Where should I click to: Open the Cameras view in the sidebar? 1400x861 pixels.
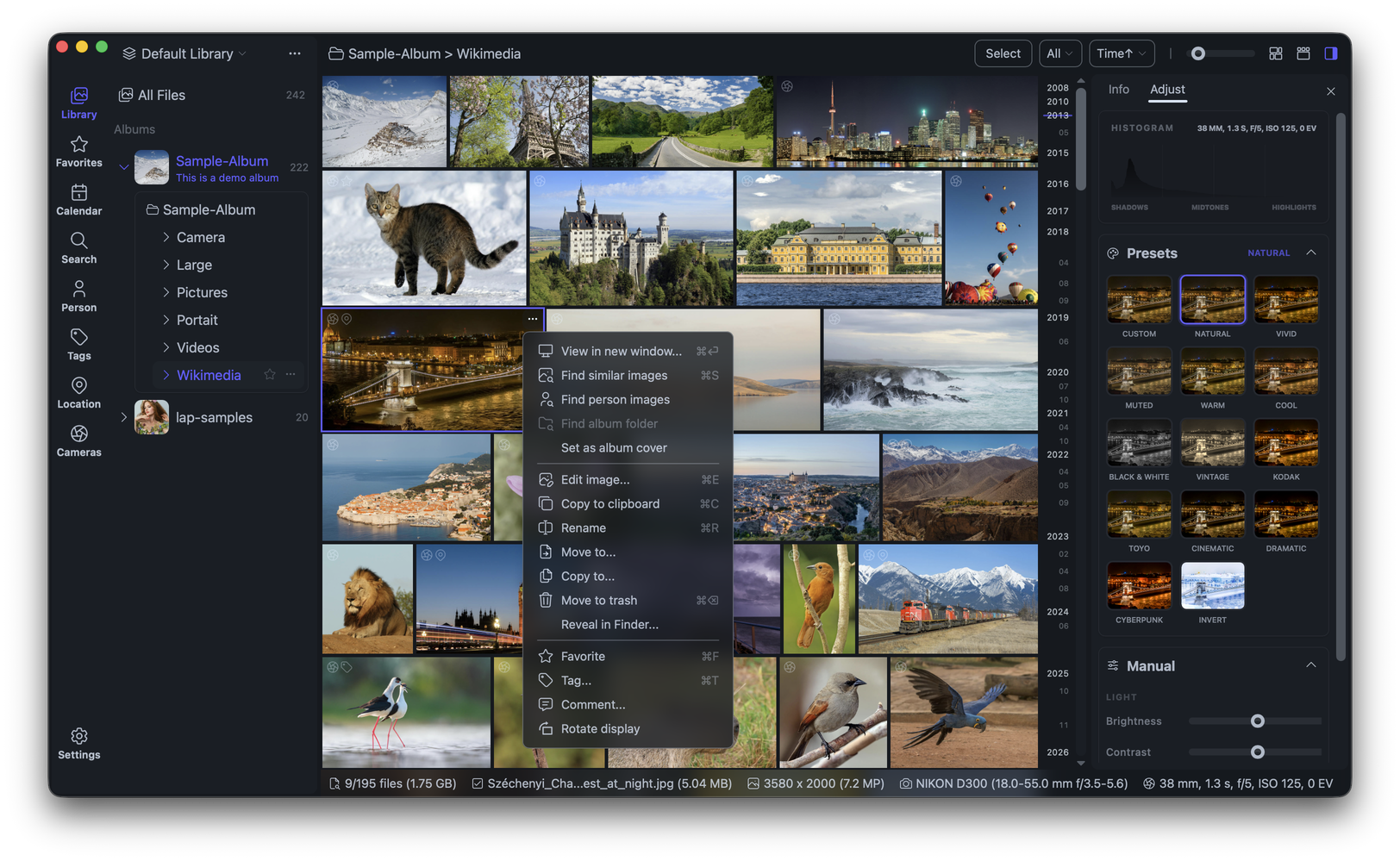78,440
